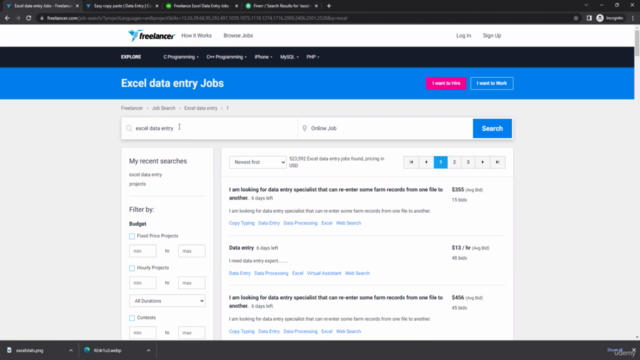Viewport: 640px width, 360px height.
Task: Open Chrome three-dot menu
Action: tap(633, 18)
